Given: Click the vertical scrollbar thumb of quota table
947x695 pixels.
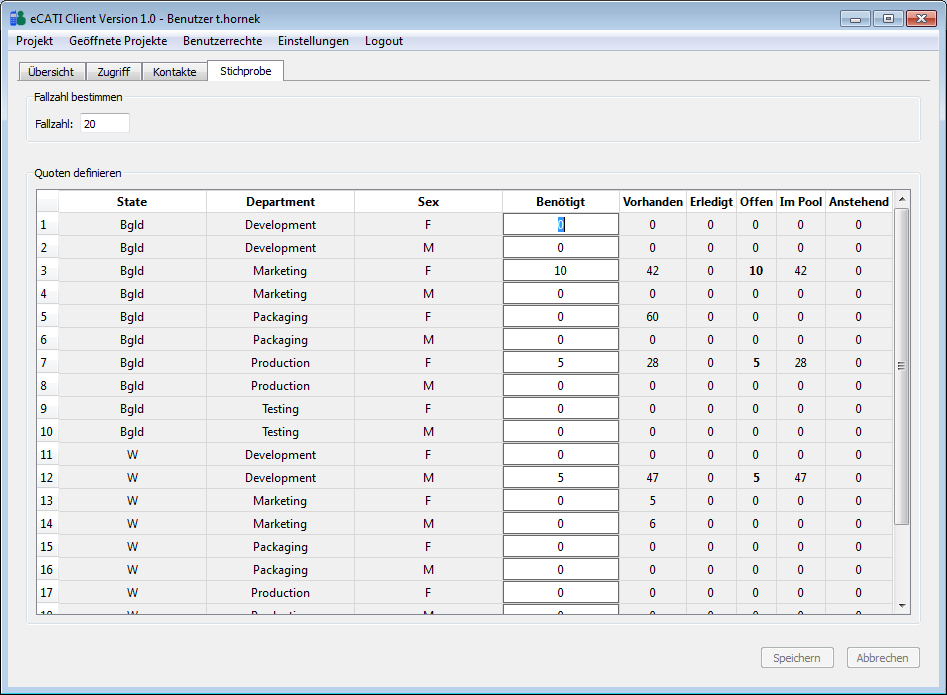Looking at the screenshot, I should click(901, 365).
